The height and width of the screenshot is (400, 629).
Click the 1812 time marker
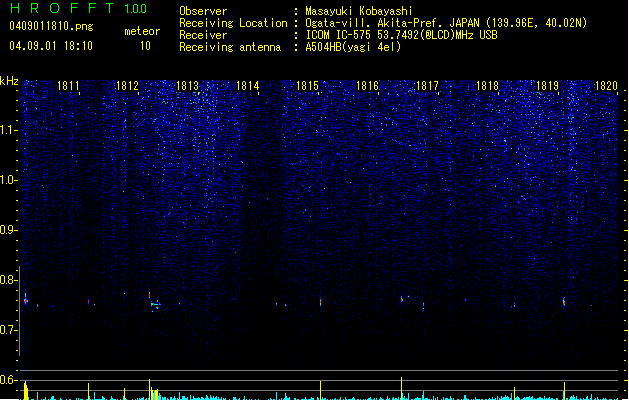127,86
